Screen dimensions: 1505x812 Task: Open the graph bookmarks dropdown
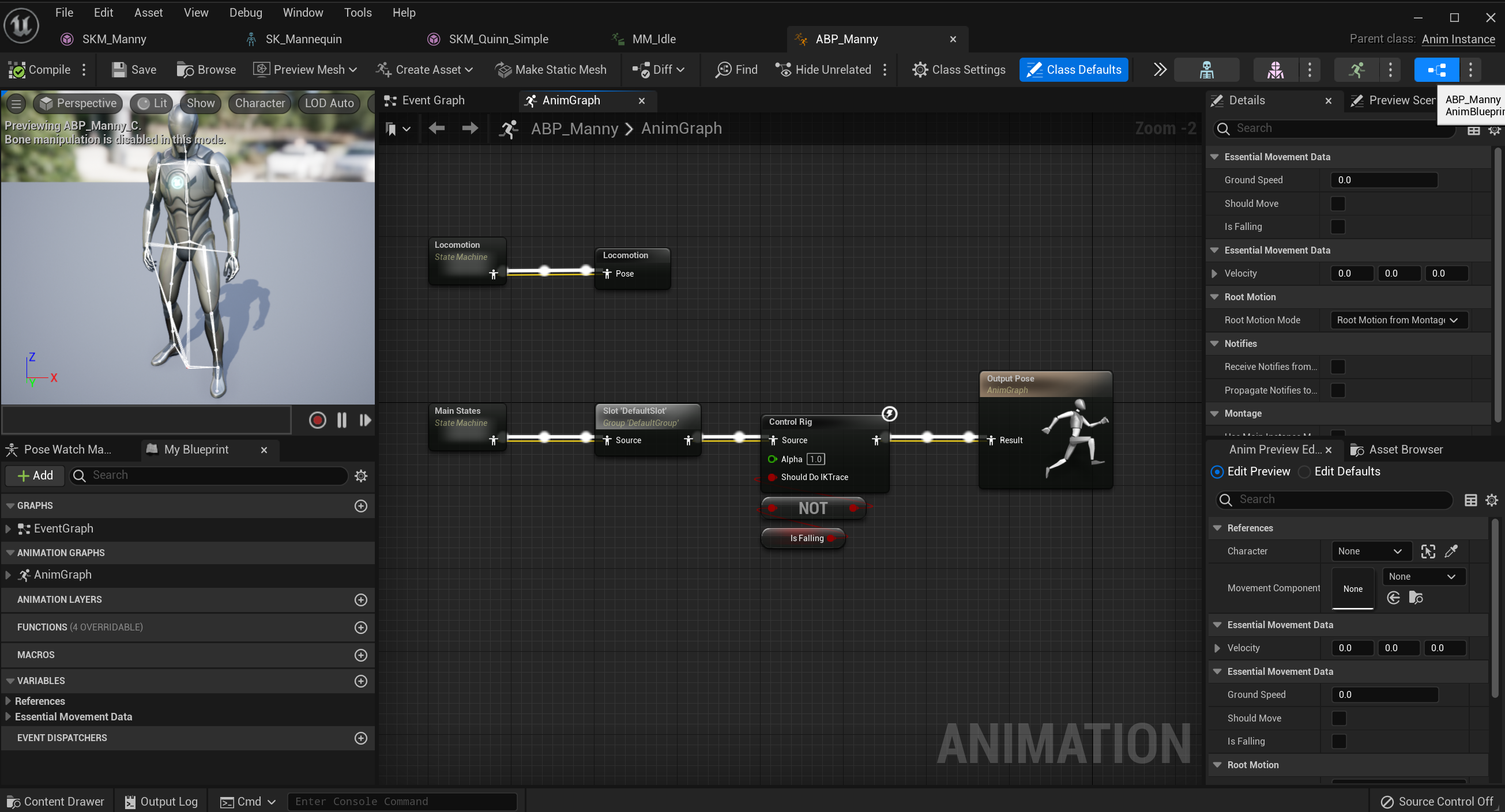pyautogui.click(x=397, y=129)
